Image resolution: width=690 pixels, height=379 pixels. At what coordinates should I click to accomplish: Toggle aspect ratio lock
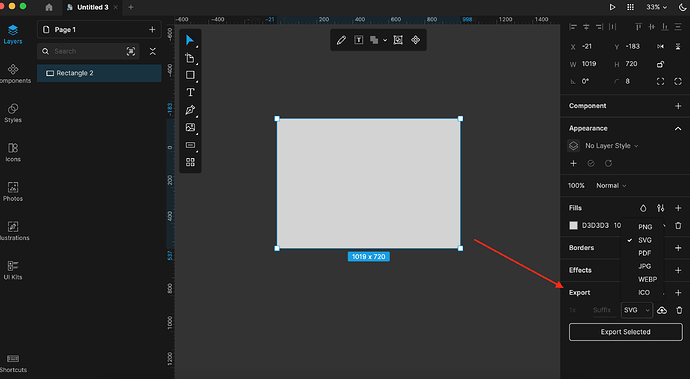pyautogui.click(x=661, y=64)
